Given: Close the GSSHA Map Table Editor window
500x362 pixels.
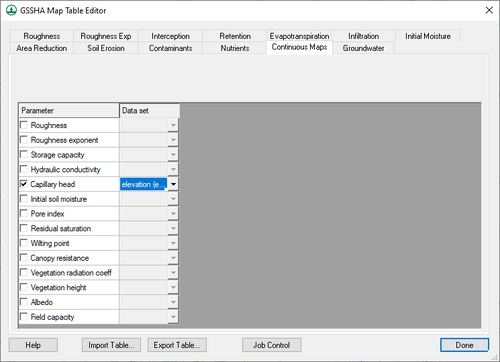Looking at the screenshot, I should (x=489, y=10).
